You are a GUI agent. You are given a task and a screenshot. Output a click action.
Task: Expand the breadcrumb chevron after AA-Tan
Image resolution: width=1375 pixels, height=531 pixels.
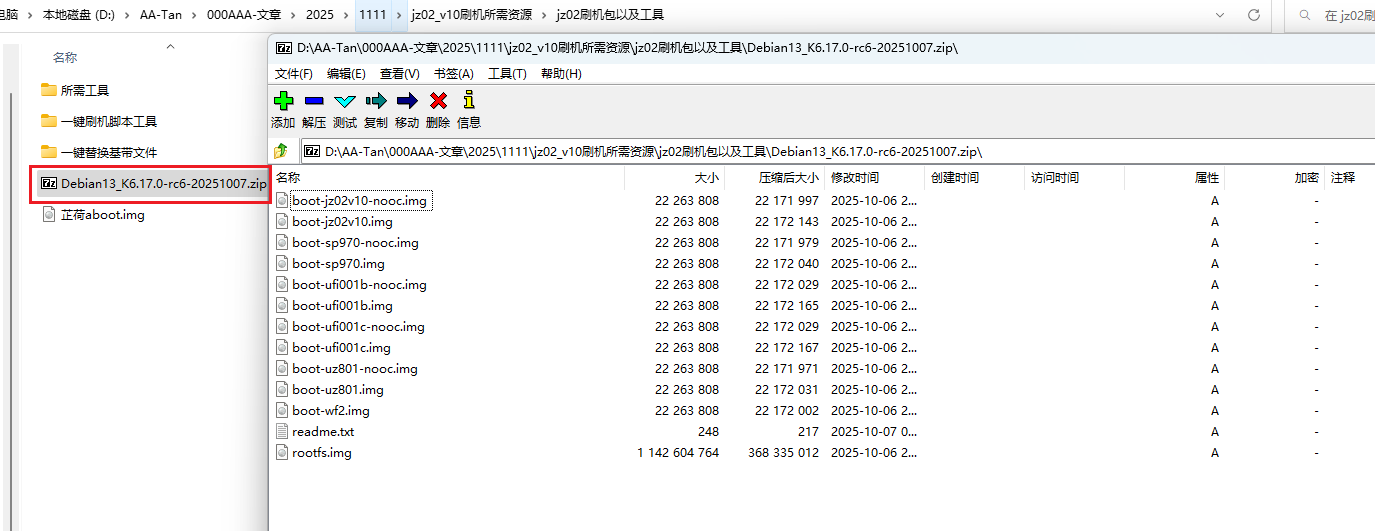(x=194, y=15)
